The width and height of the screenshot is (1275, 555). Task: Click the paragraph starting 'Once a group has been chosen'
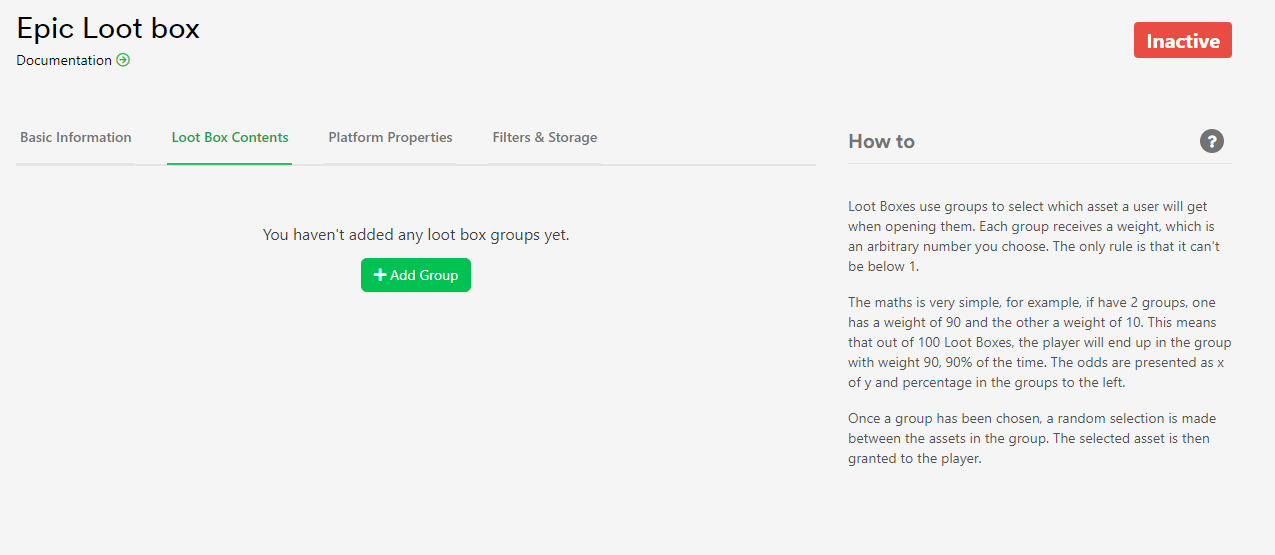click(1032, 438)
